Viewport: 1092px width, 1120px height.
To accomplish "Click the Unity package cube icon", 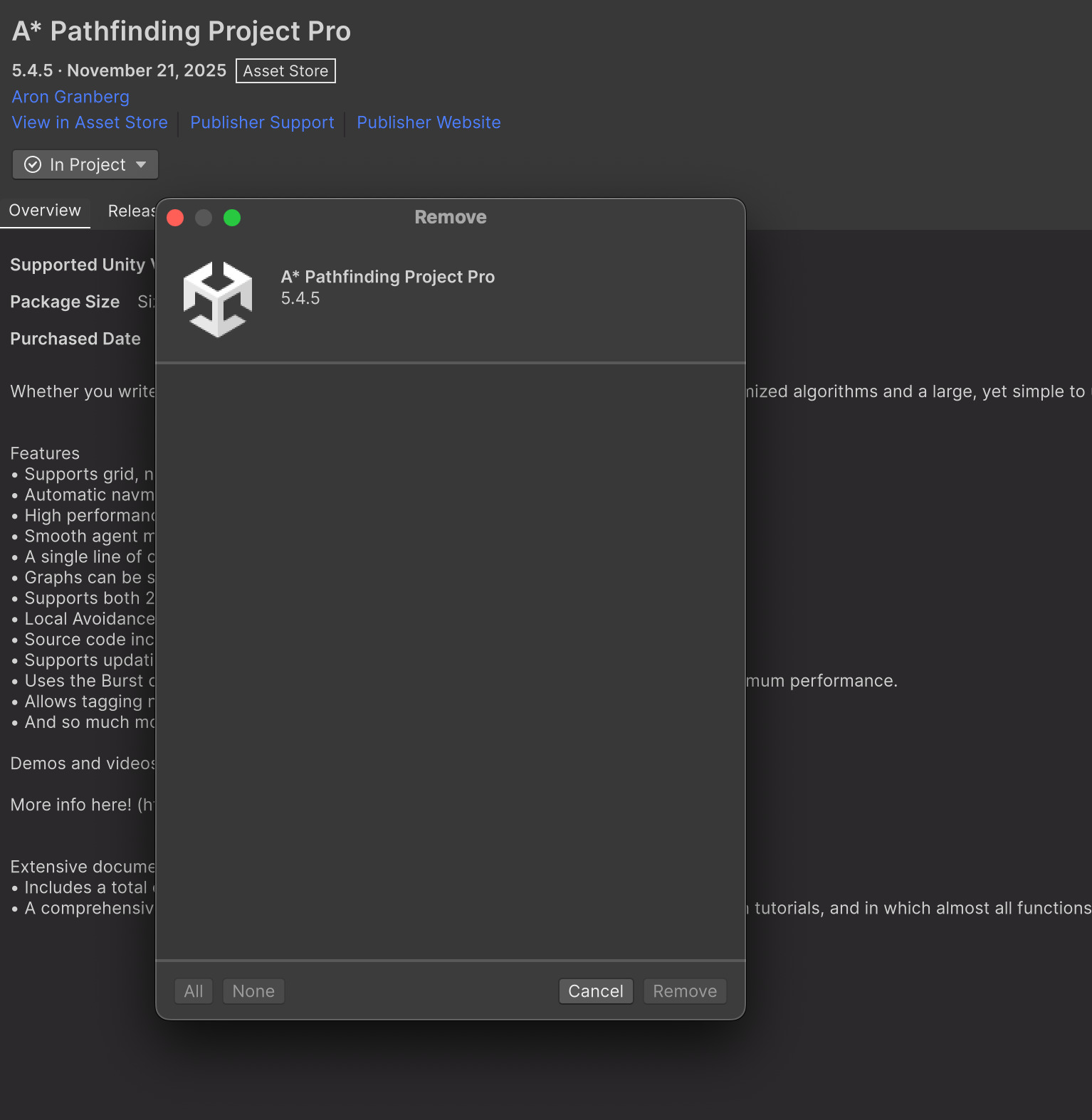I will point(218,299).
